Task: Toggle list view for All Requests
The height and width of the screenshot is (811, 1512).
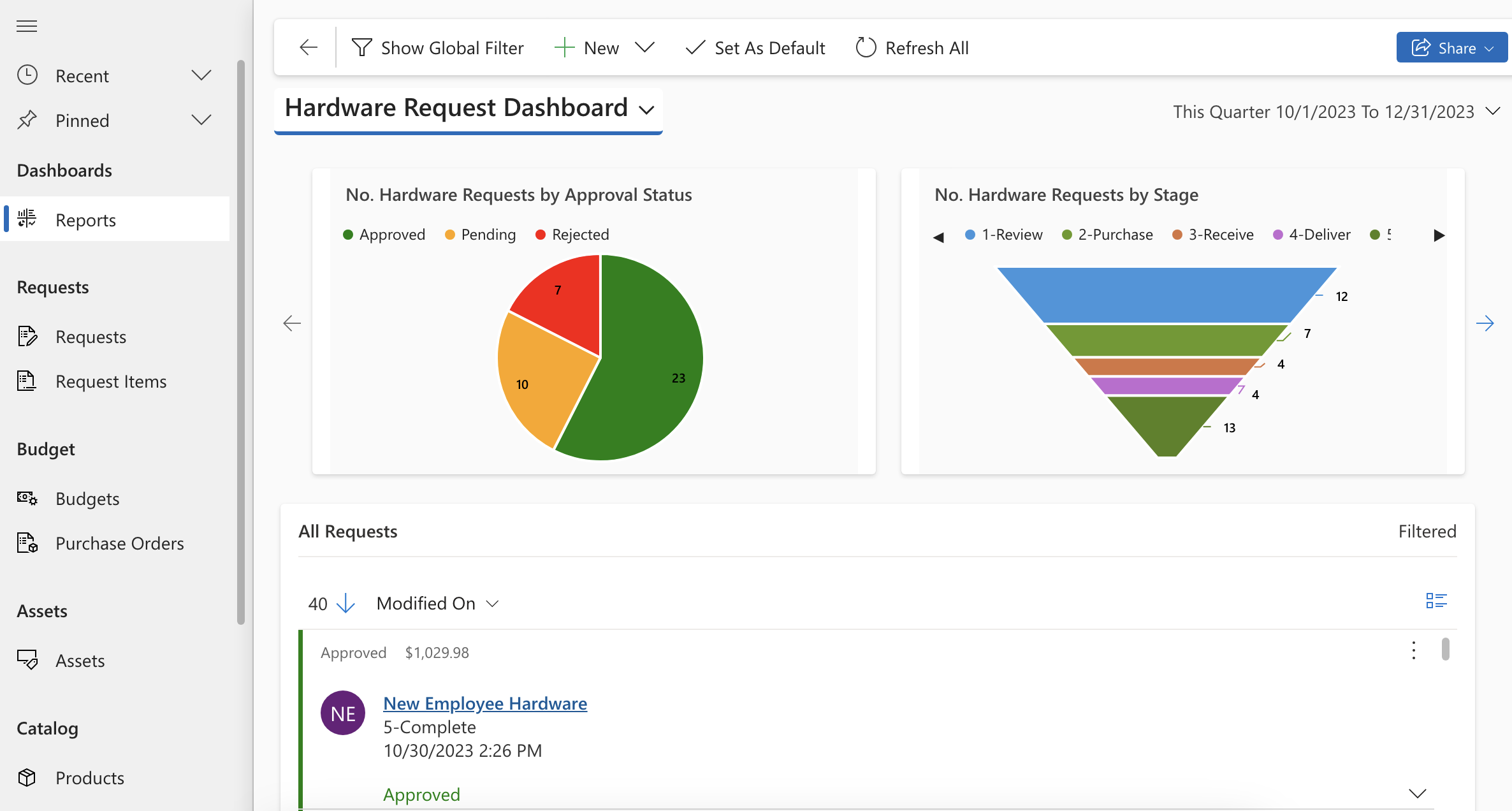Action: pos(1436,601)
